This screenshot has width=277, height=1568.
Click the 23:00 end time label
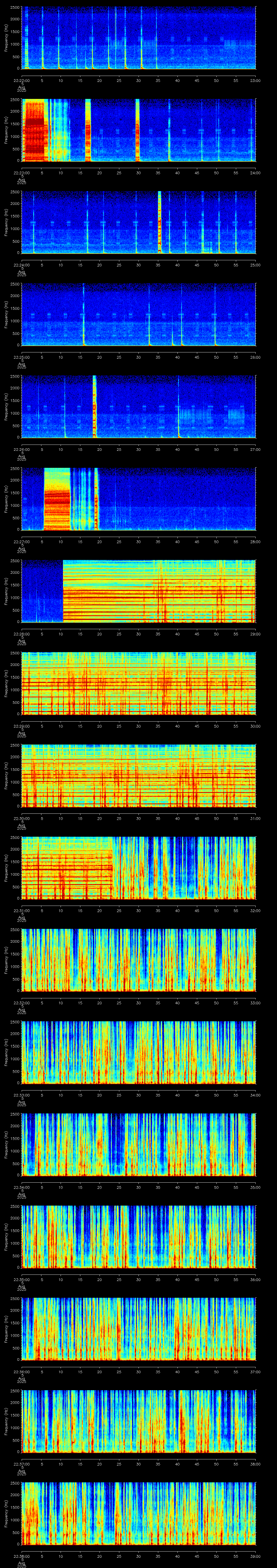pyautogui.click(x=255, y=80)
